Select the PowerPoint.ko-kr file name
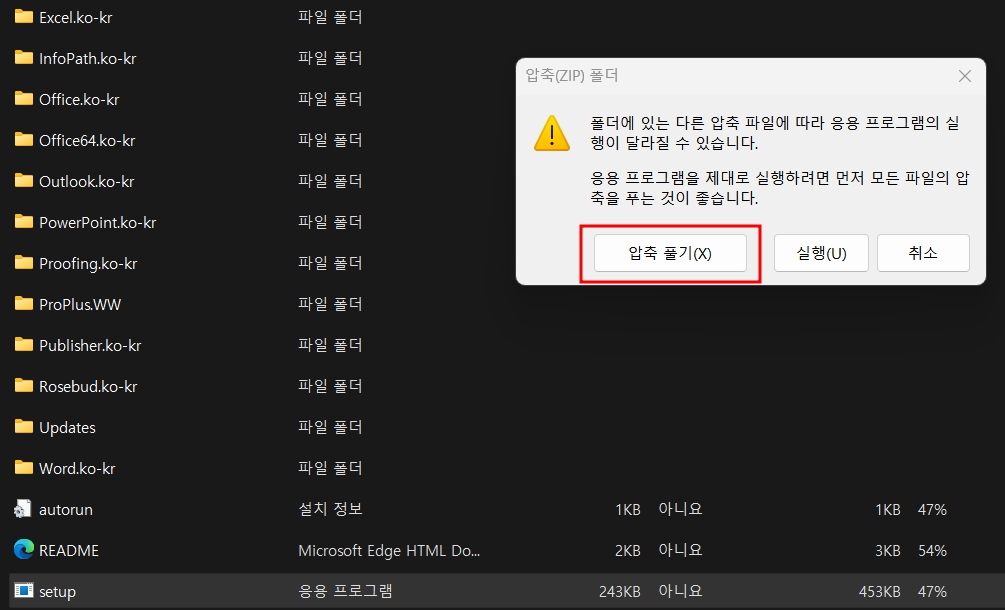Viewport: 1005px width, 610px height. pos(97,223)
